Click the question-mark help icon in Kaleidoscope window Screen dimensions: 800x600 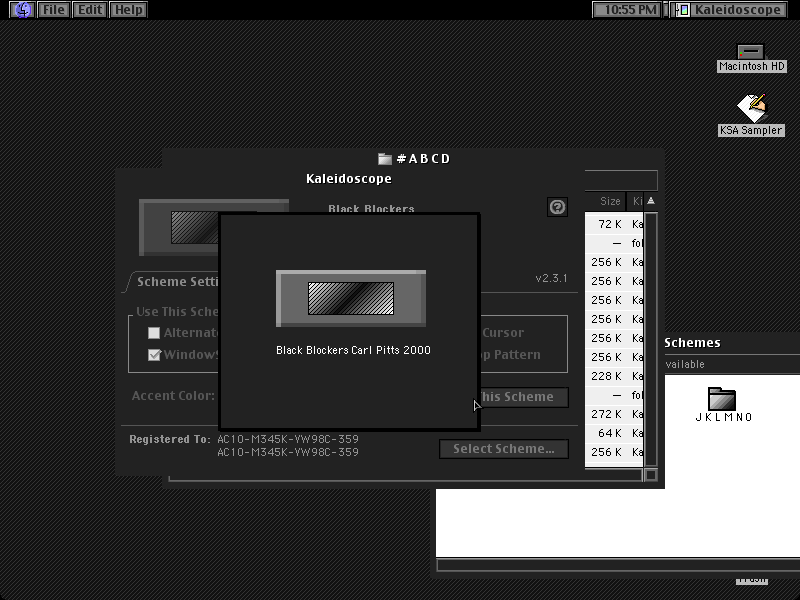coord(557,207)
